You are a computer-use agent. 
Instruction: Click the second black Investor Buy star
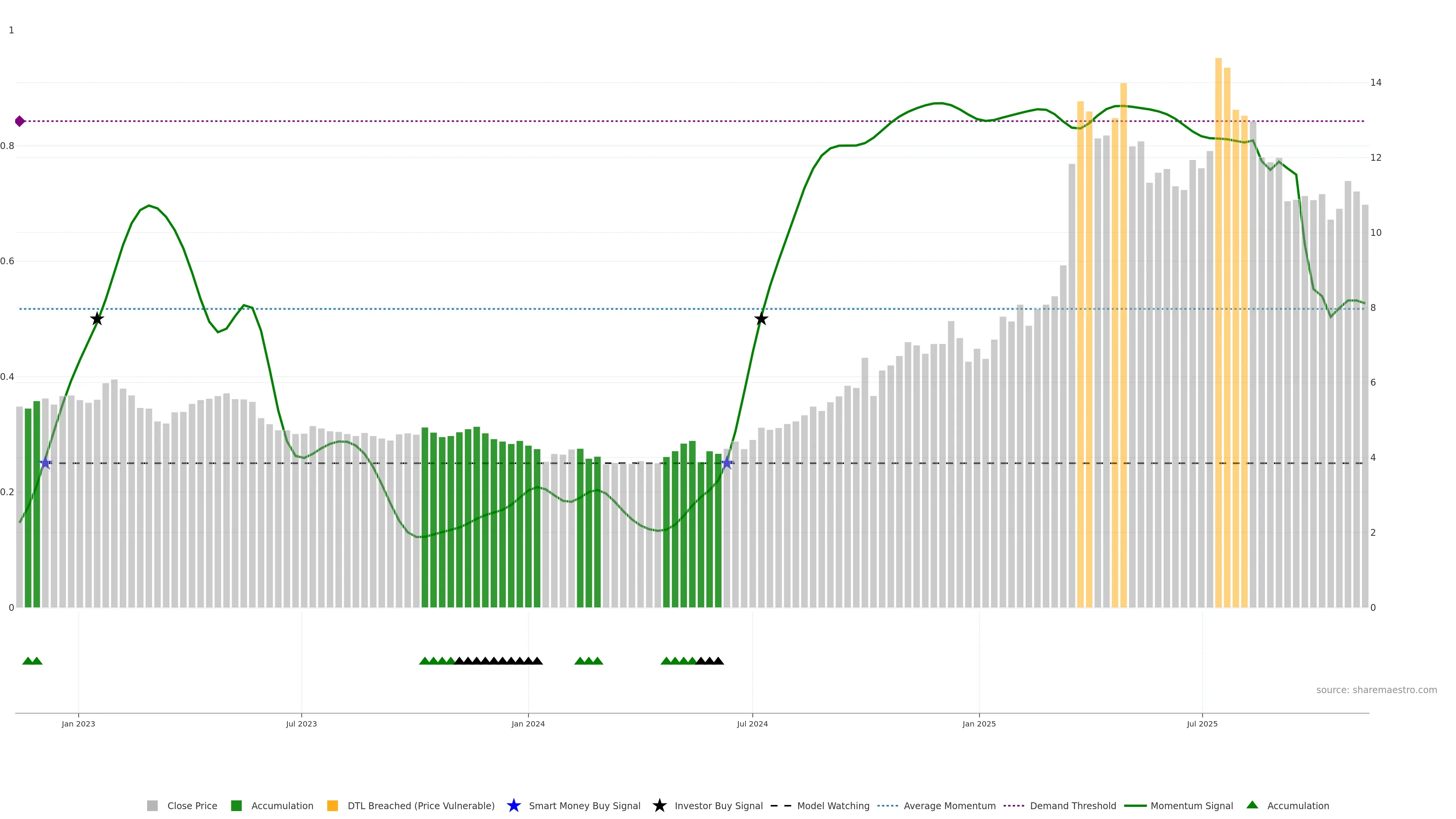(761, 319)
